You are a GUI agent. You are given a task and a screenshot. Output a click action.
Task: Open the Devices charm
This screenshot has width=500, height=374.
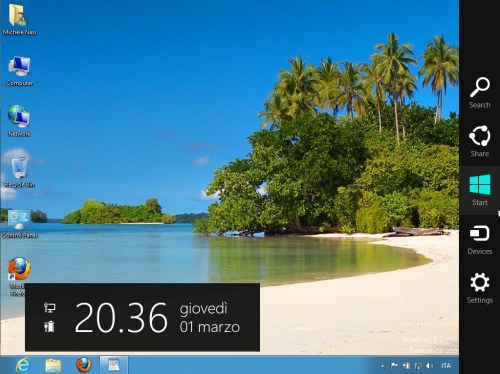[x=480, y=240]
